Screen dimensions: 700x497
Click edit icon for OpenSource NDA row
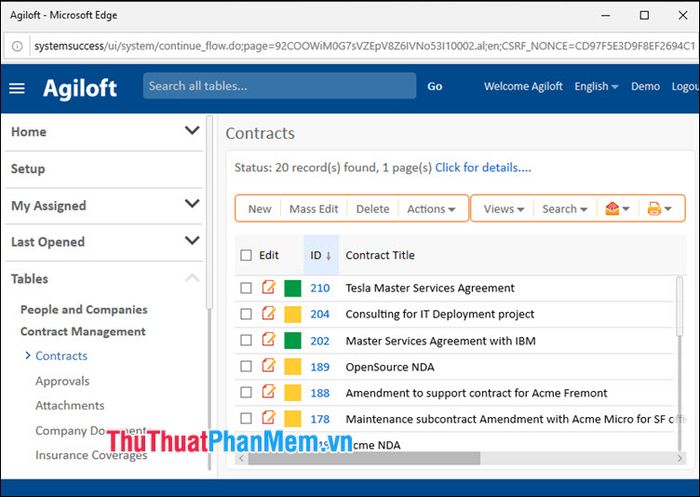click(x=268, y=366)
